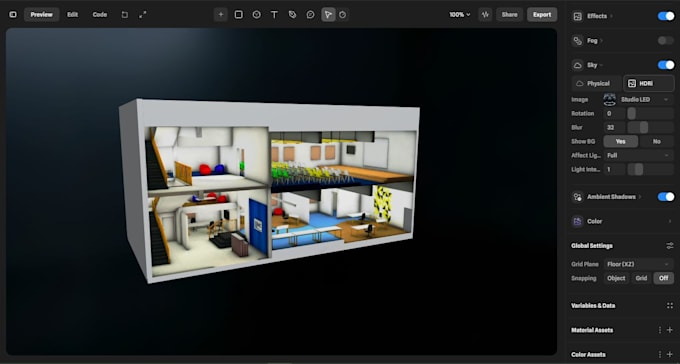Screen dimensions: 680x364
Task: Toggle the Effects switch off
Action: coord(666,16)
